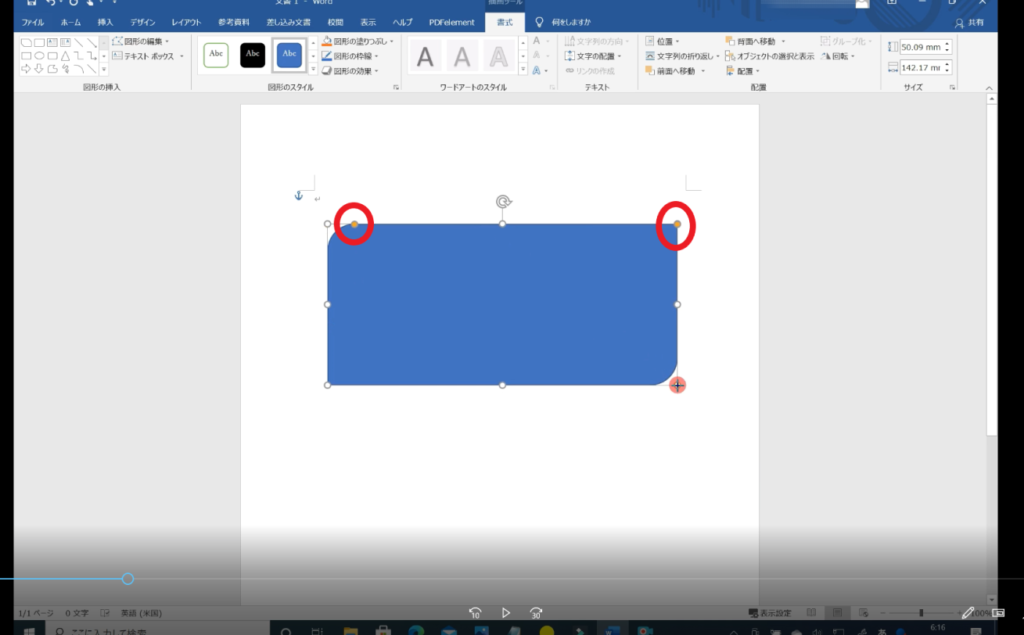Click the video progress slider handle

point(128,579)
